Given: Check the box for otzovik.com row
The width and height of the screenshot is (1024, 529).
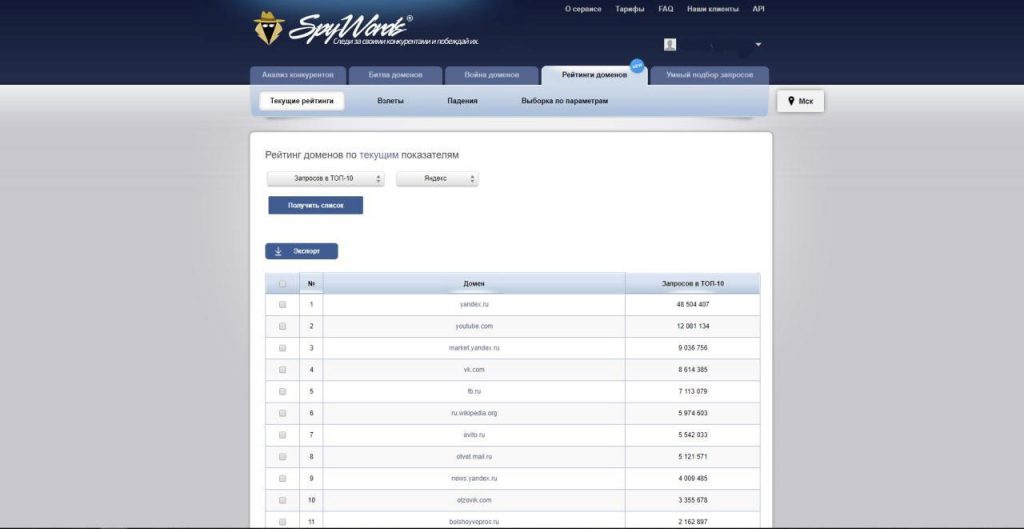Looking at the screenshot, I should [282, 500].
